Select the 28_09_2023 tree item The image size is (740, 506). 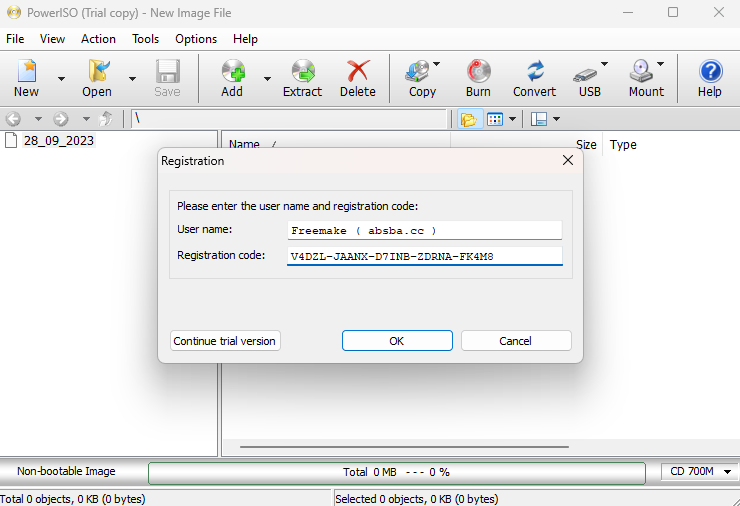point(59,141)
